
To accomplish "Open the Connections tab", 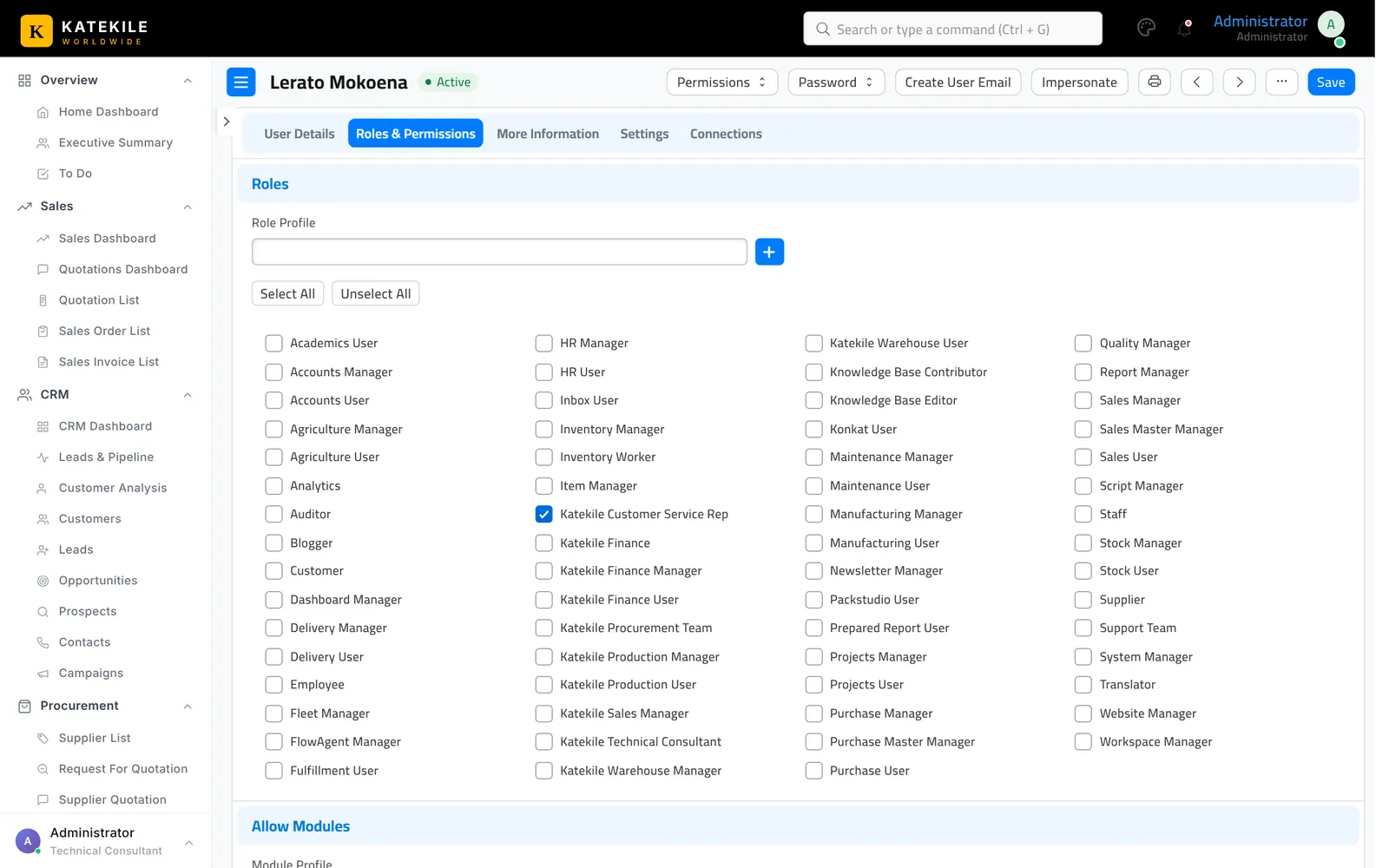I will (x=726, y=134).
